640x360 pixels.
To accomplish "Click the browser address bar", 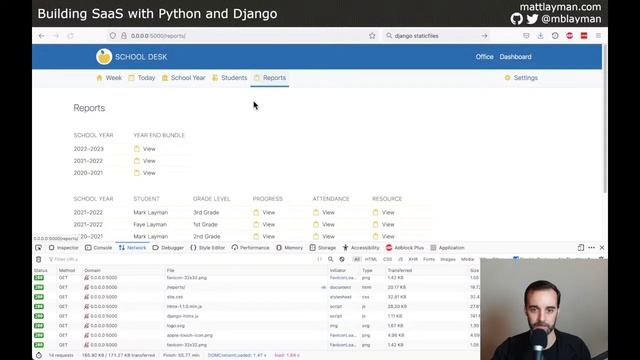I will pos(243,36).
